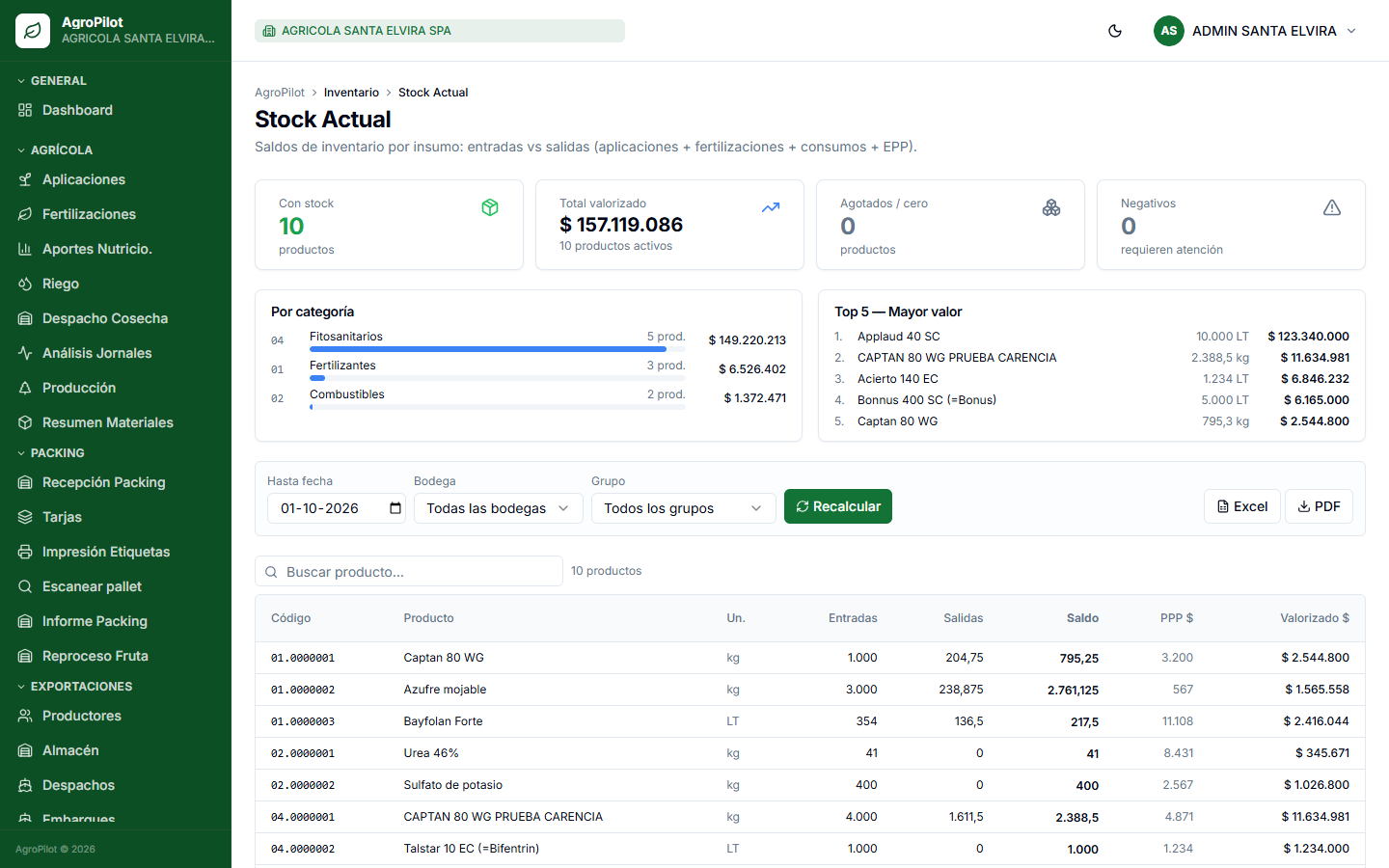Click the Aportes Nutricio. chart icon

(x=25, y=249)
